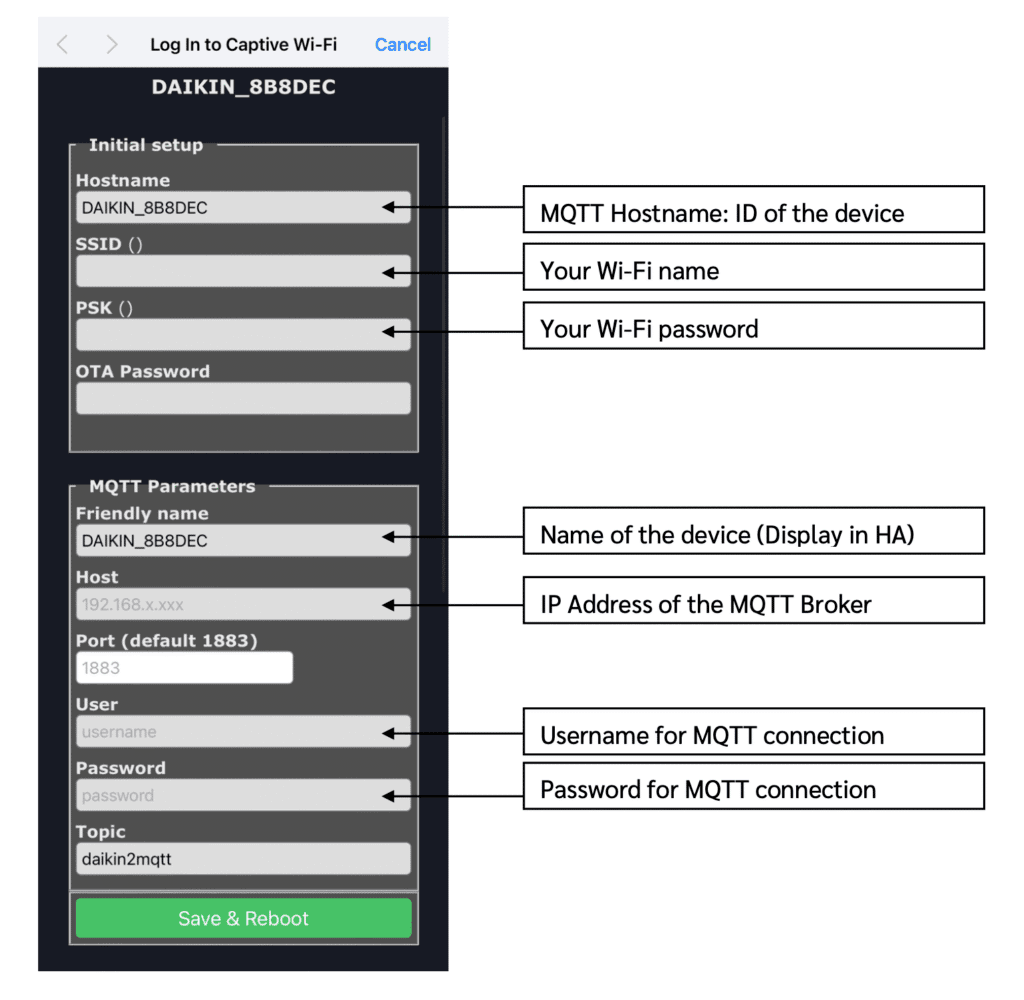Image resolution: width=1024 pixels, height=1000 pixels.
Task: Click the DAIKIN_8B8DEC page heading
Action: tap(243, 87)
